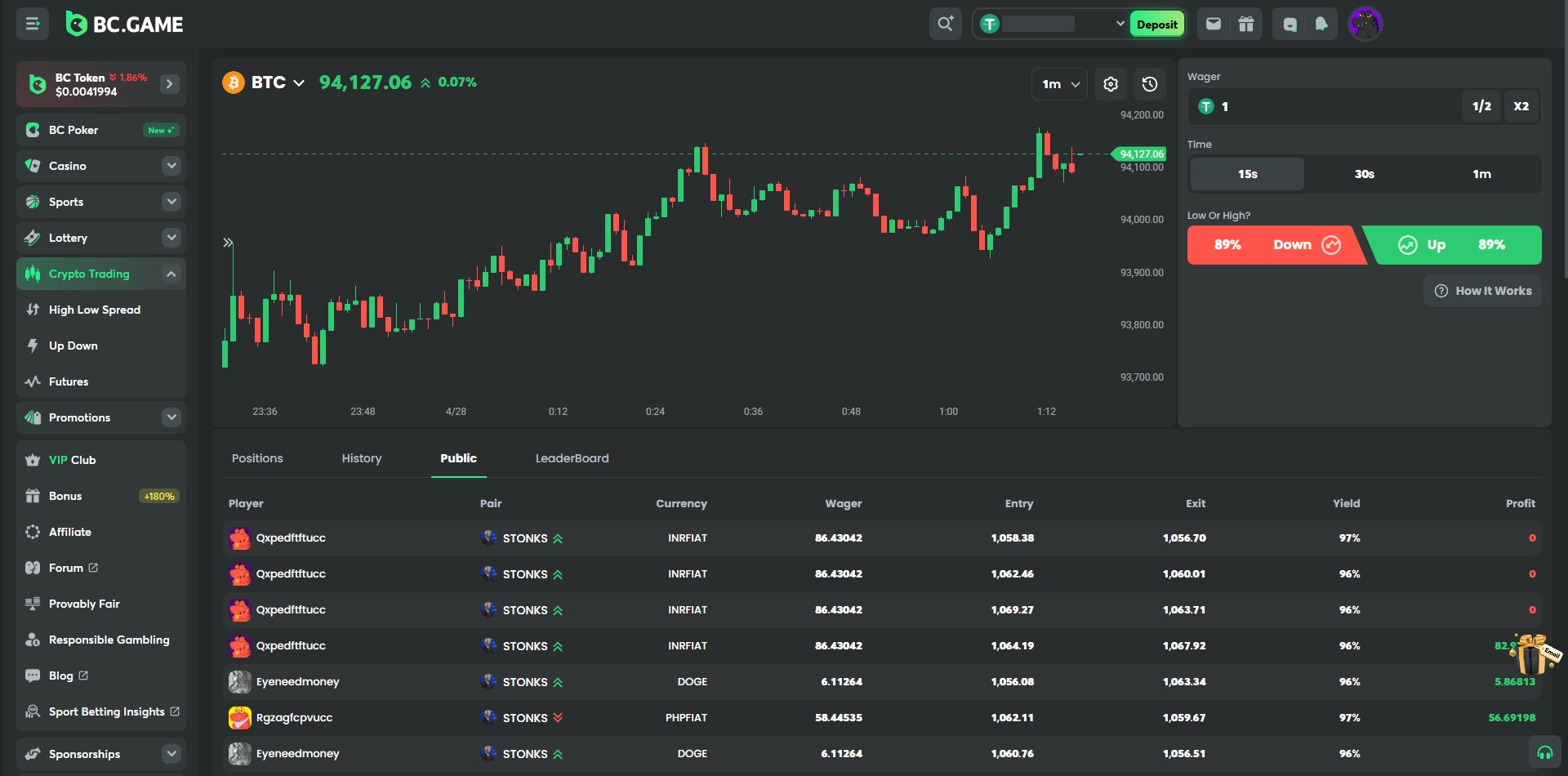The height and width of the screenshot is (776, 1568).
Task: Expand the Promotions menu chevron
Action: pyautogui.click(x=171, y=417)
